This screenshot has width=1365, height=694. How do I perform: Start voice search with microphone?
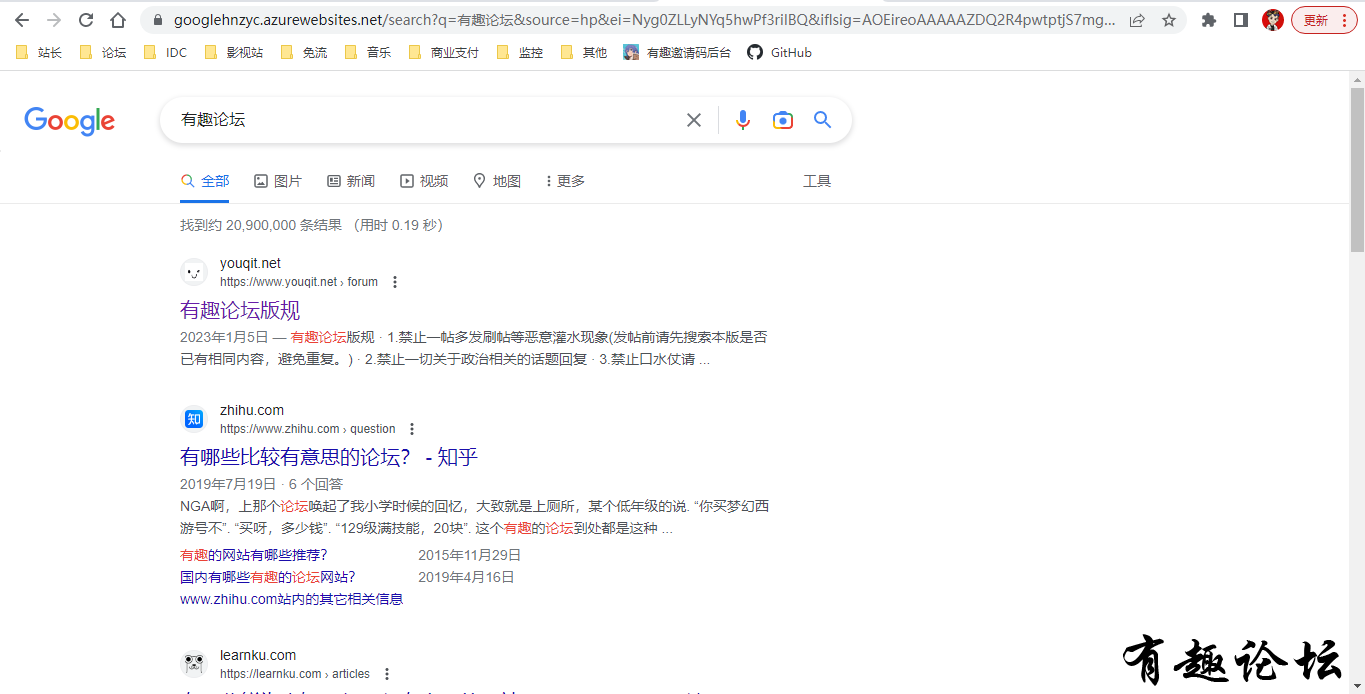[x=743, y=120]
